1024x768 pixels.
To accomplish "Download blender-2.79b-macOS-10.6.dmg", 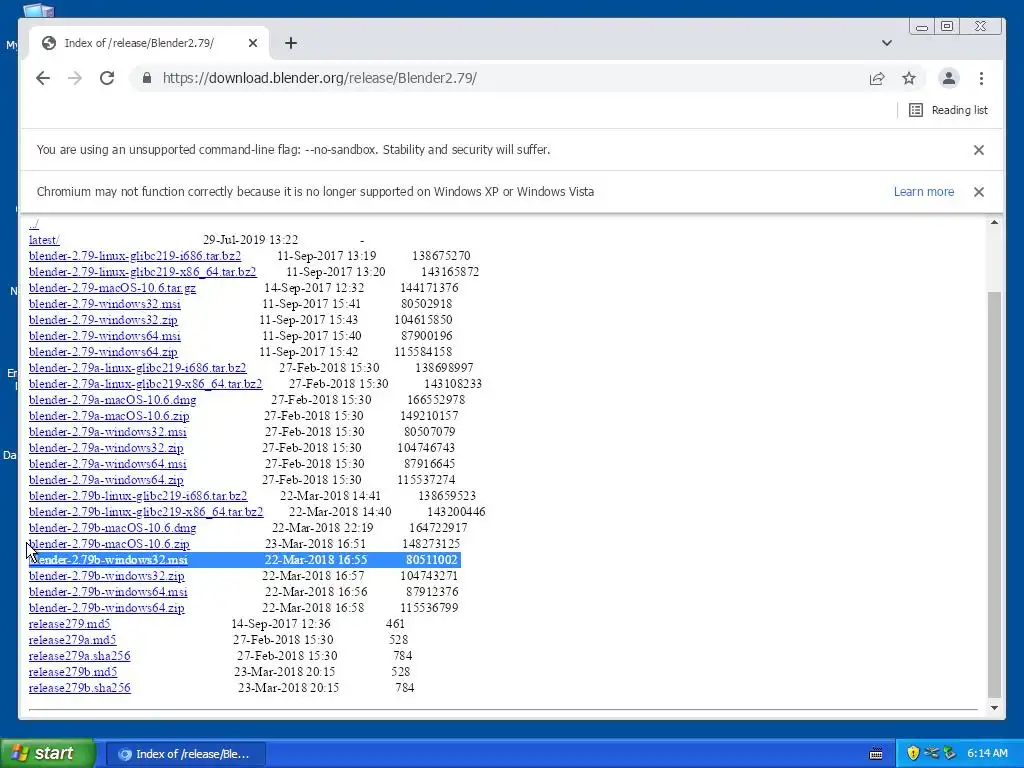I will click(112, 528).
